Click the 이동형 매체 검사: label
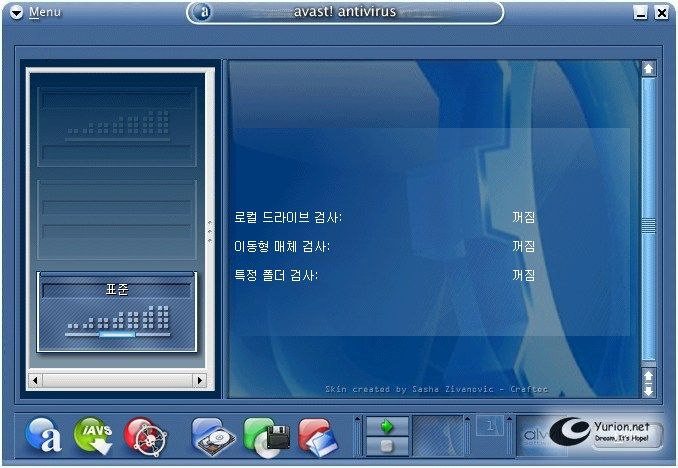678x468 pixels. 282,246
